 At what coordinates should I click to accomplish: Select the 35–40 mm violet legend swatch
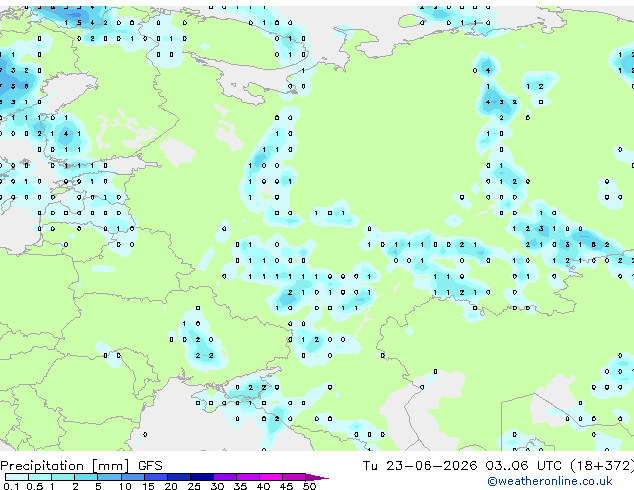coord(248,477)
